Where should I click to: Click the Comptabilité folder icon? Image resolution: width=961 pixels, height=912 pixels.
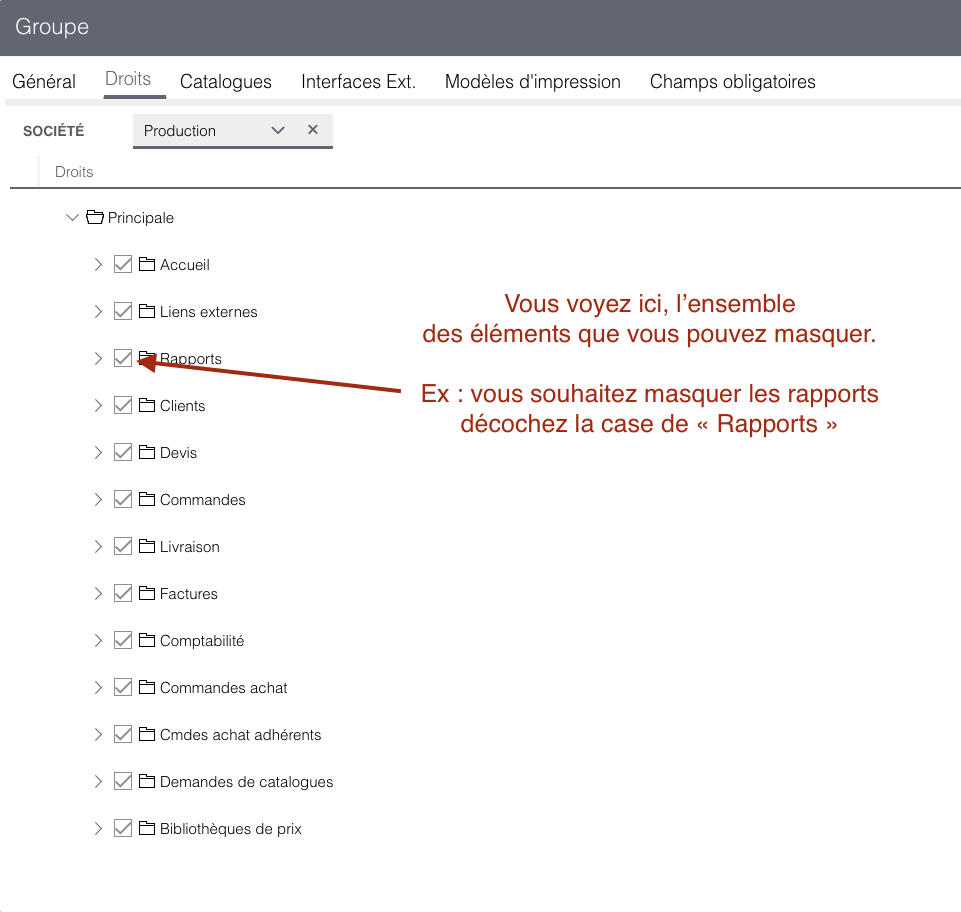click(x=146, y=640)
